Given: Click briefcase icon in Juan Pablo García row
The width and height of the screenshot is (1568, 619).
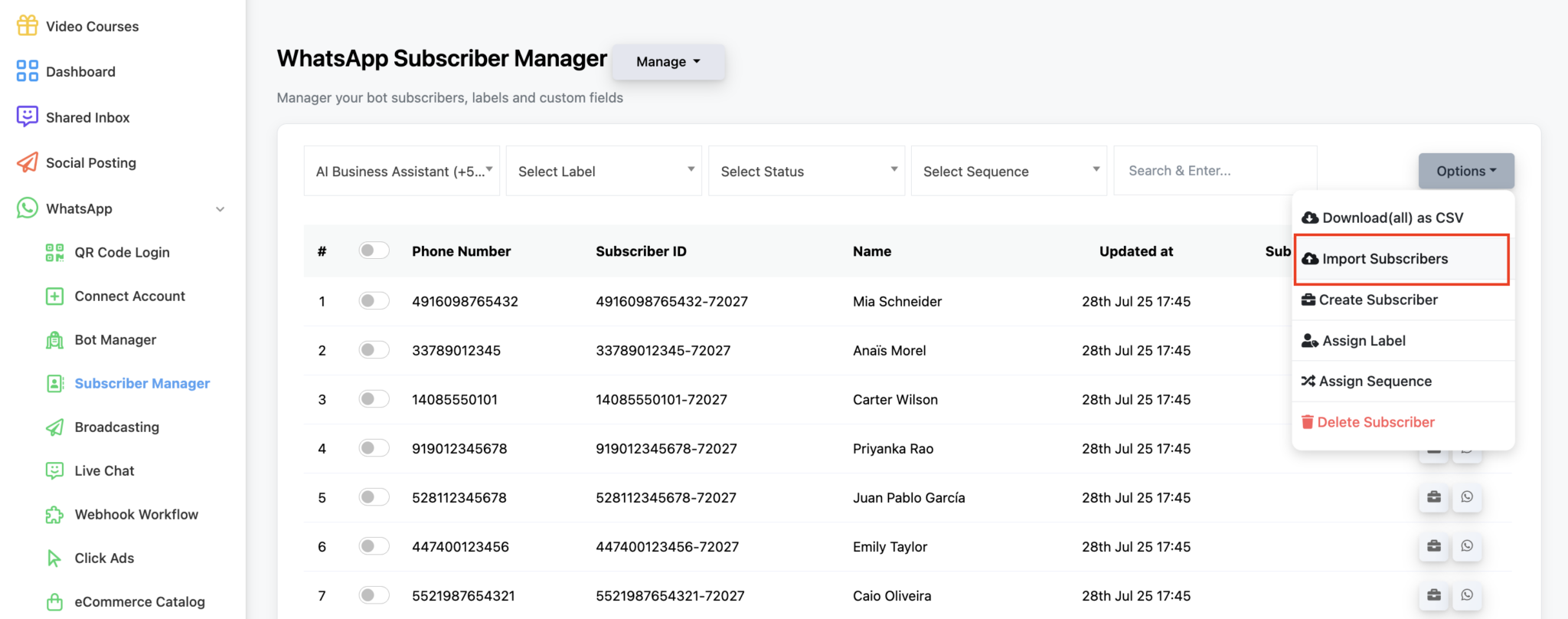Looking at the screenshot, I should [x=1434, y=497].
